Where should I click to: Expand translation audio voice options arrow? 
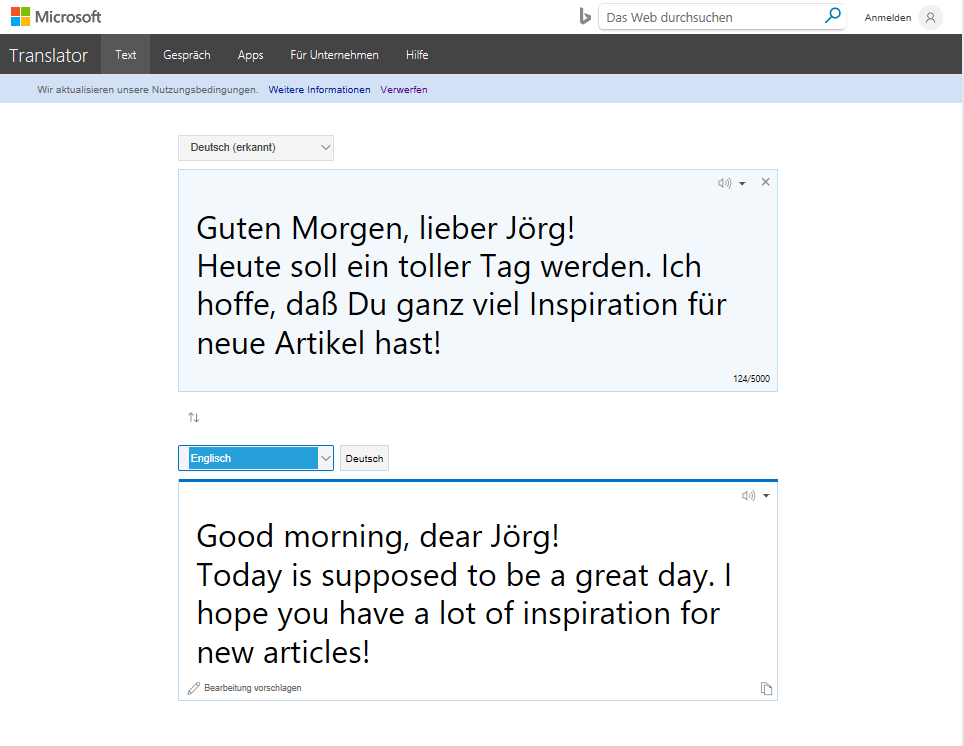click(x=766, y=496)
